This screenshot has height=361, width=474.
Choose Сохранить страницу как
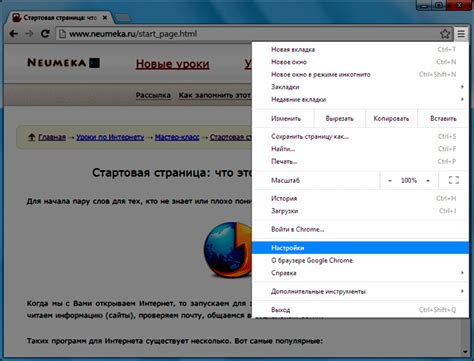pos(360,136)
